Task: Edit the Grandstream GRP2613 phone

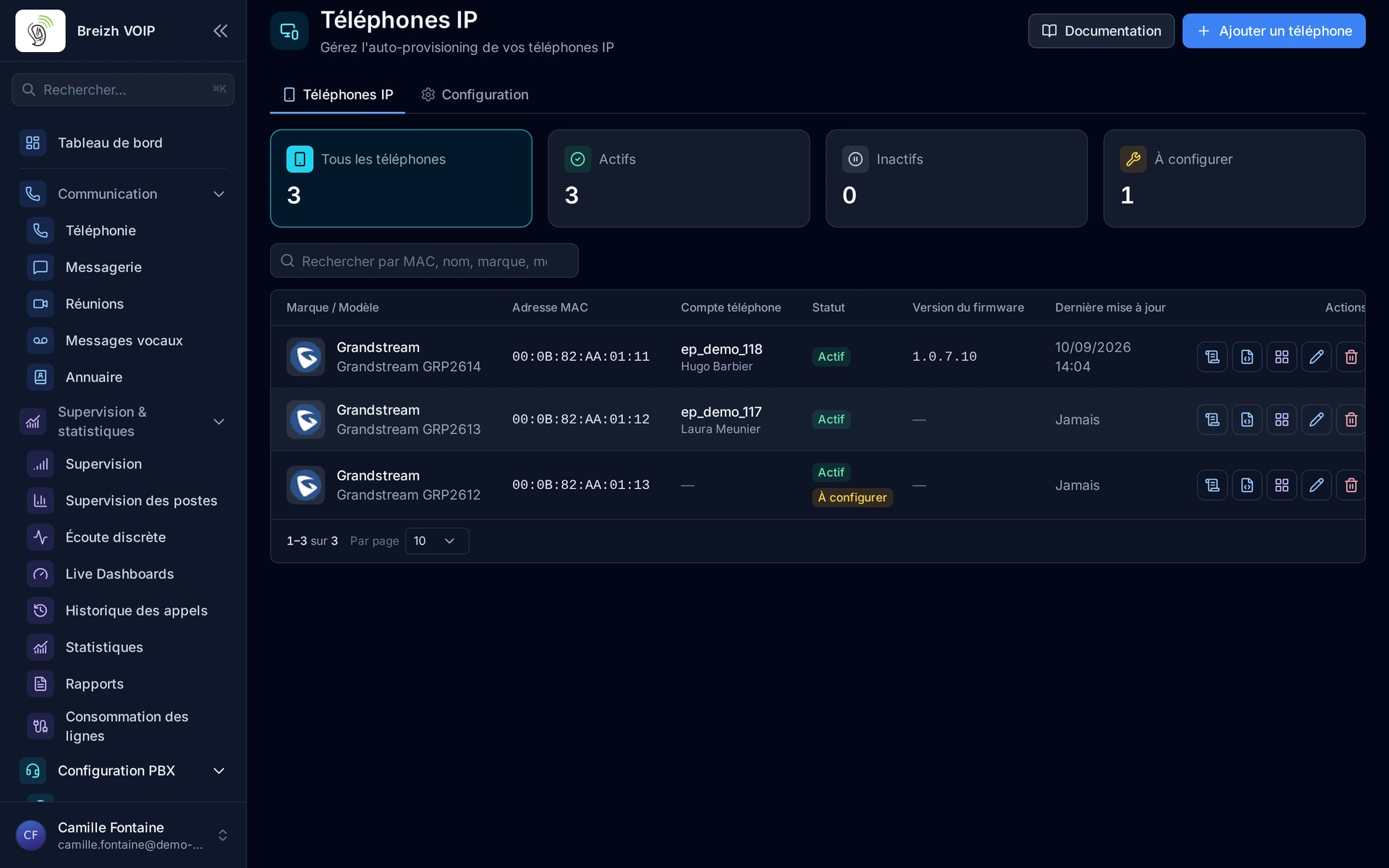Action: click(1317, 420)
